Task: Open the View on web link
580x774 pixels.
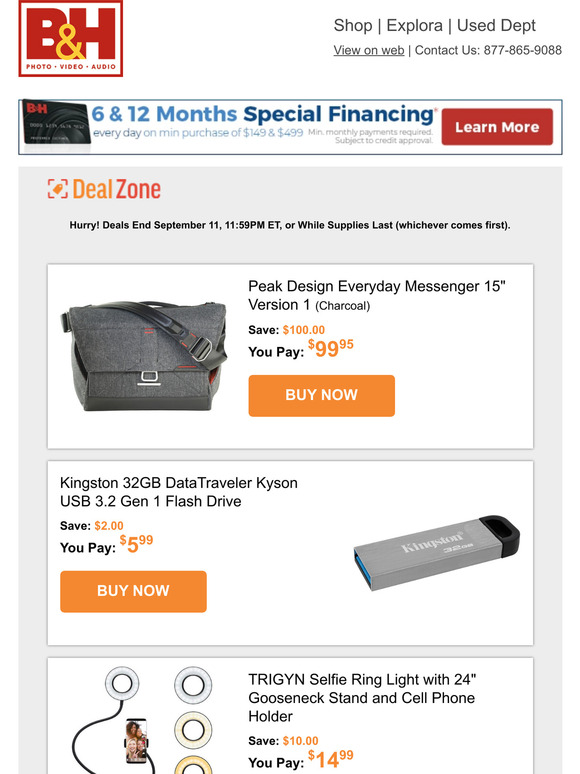Action: (x=369, y=50)
